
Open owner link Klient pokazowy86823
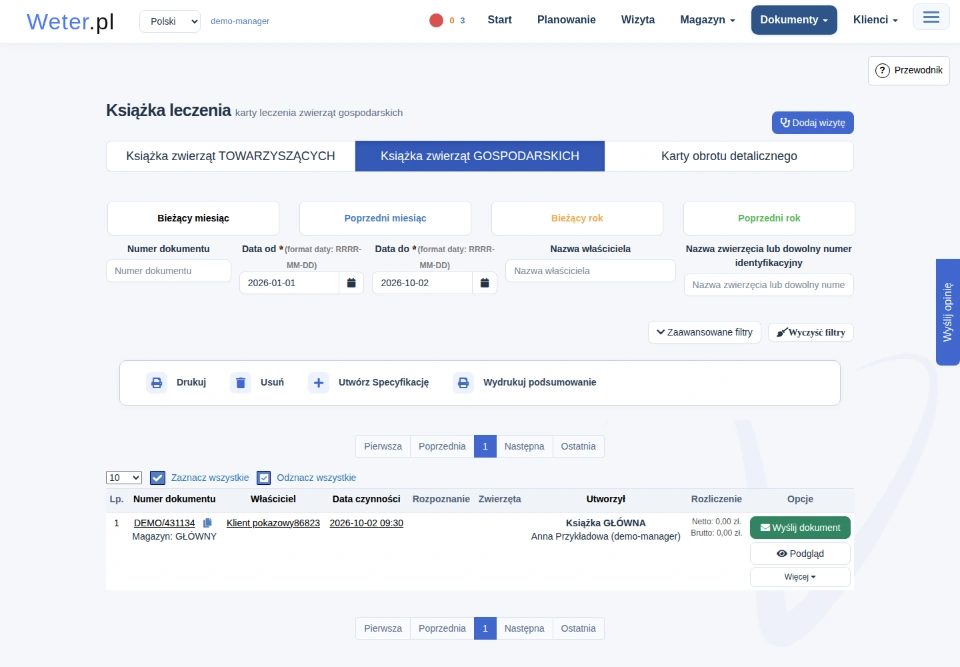click(x=273, y=523)
